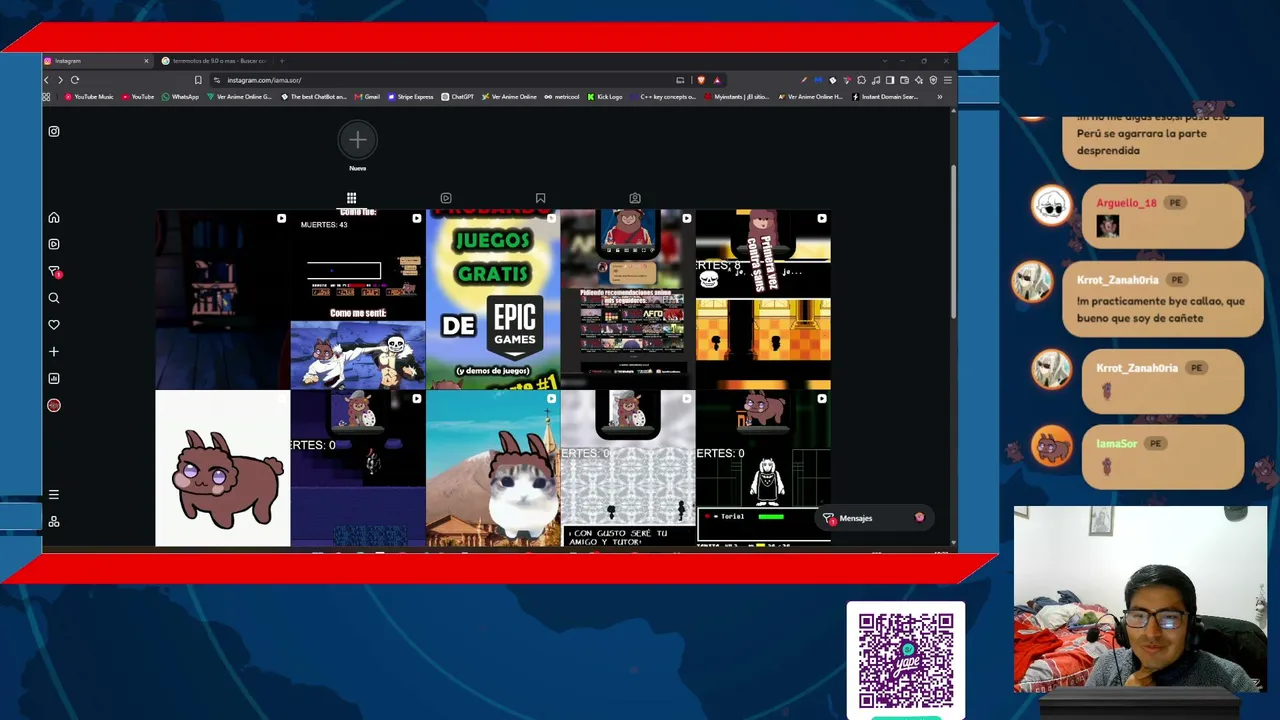Go to Instagram Home feed icon
The width and height of the screenshot is (1280, 720).
[54, 217]
